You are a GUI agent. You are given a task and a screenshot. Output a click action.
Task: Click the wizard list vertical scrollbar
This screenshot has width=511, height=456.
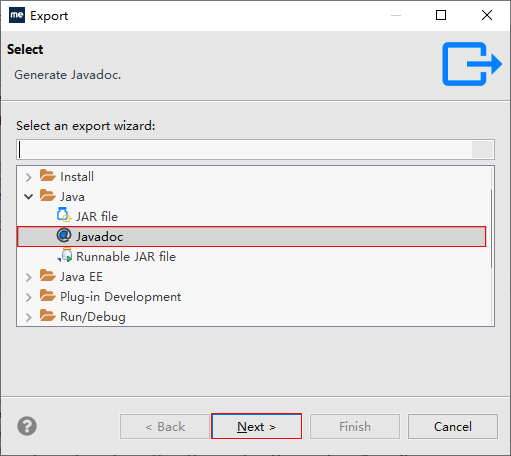[x=492, y=228]
